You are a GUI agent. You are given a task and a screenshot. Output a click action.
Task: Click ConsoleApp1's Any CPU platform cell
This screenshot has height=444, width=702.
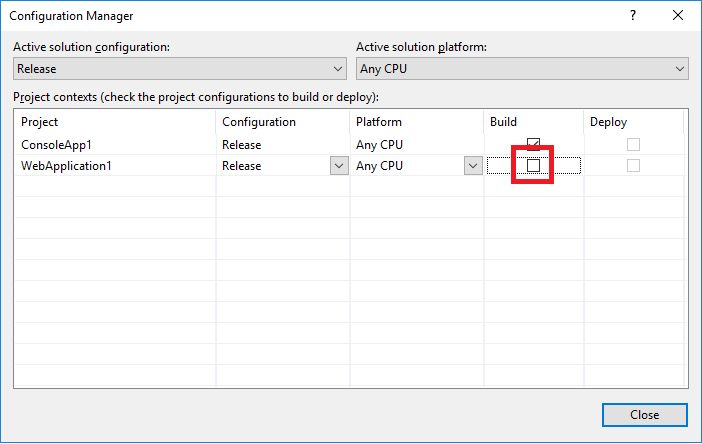click(416, 145)
